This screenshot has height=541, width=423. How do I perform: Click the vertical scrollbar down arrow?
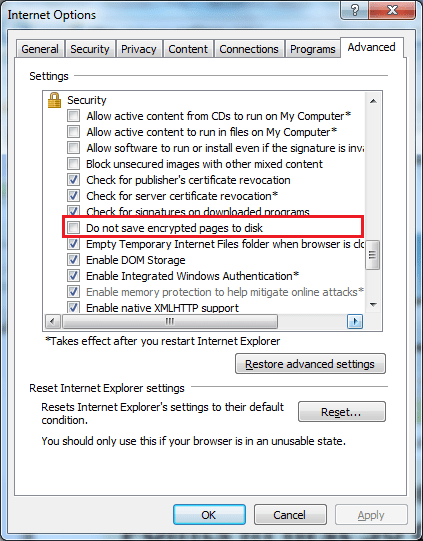[x=373, y=305]
